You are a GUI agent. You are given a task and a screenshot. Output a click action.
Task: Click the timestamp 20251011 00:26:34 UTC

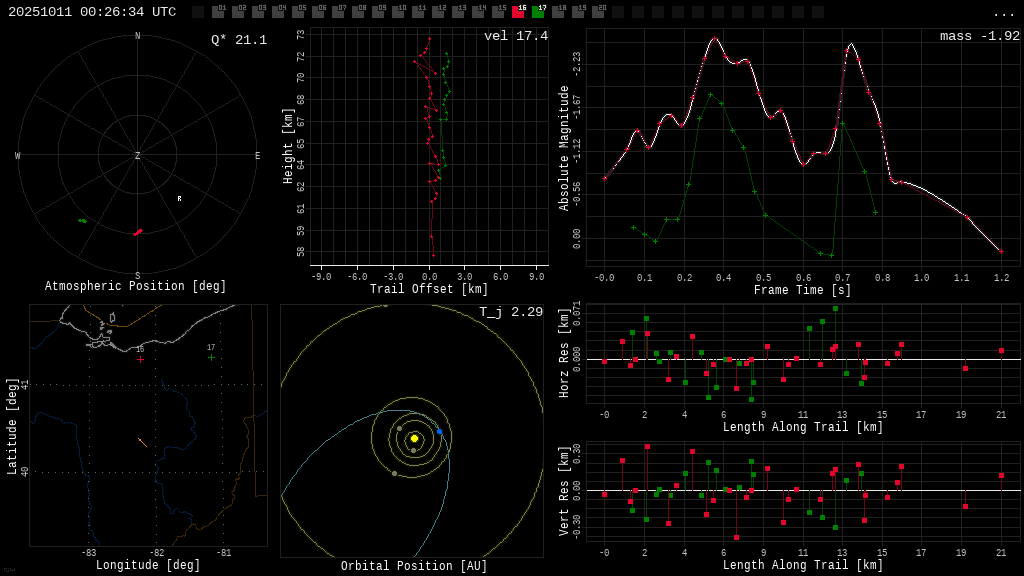pos(92,12)
